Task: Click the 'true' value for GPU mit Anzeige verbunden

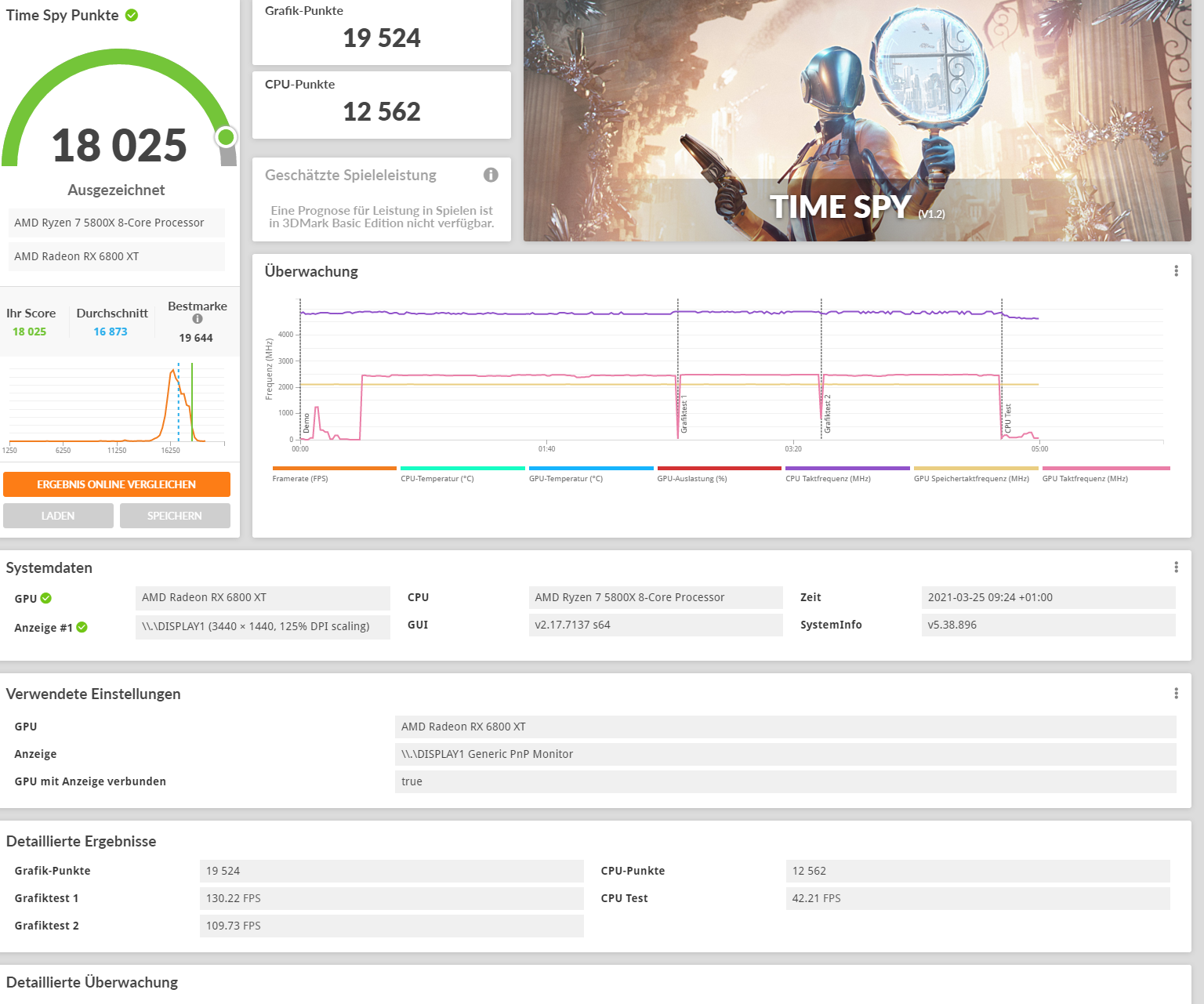Action: (785, 781)
